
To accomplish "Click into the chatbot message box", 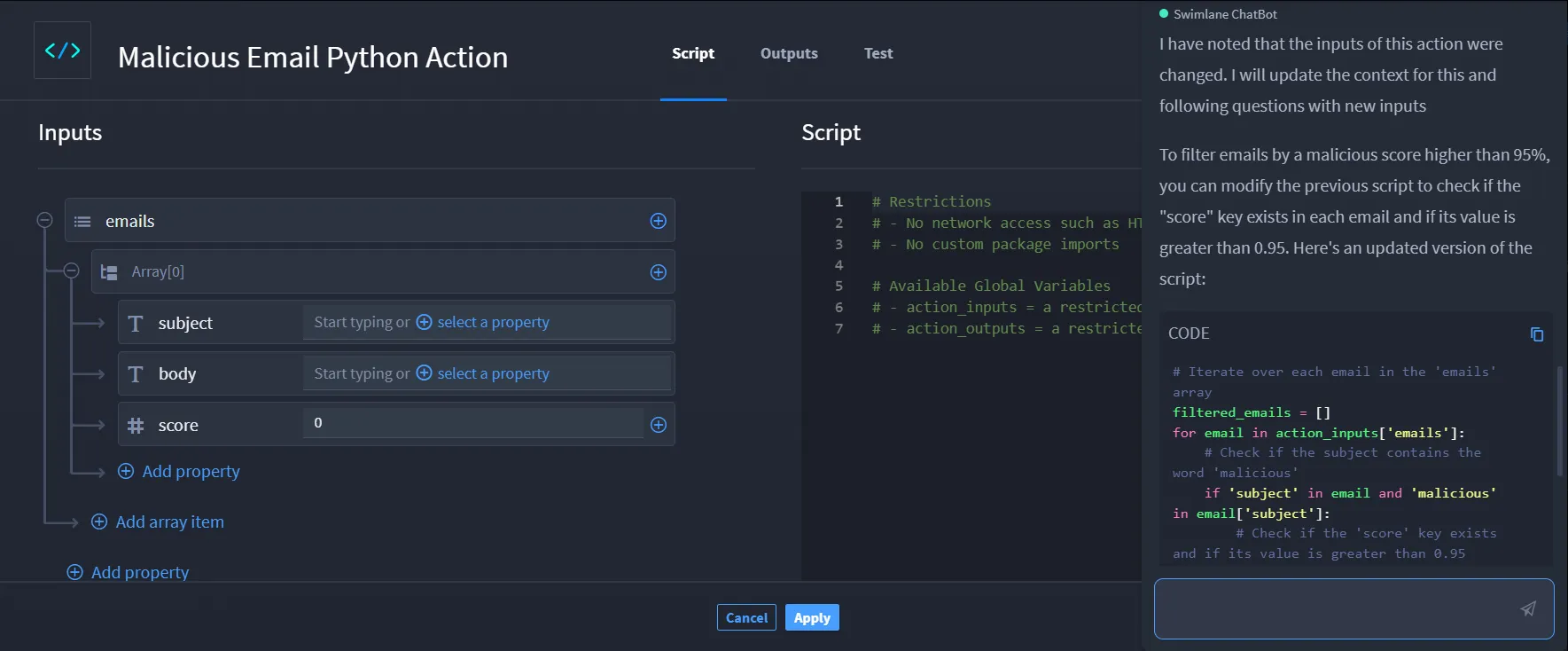I will pyautogui.click(x=1353, y=608).
